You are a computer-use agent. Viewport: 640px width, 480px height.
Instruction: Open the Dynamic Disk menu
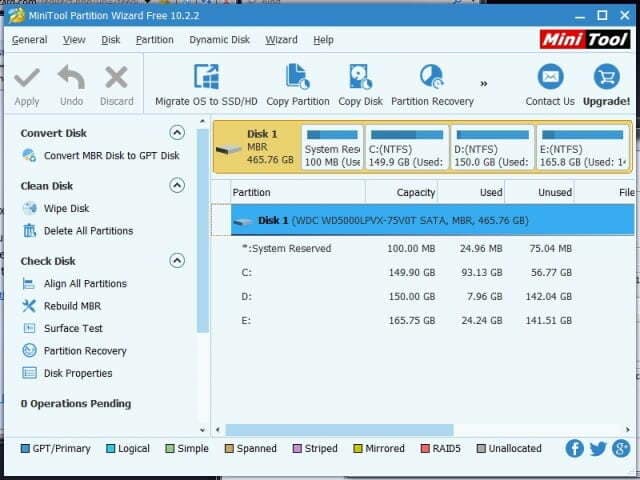point(220,40)
